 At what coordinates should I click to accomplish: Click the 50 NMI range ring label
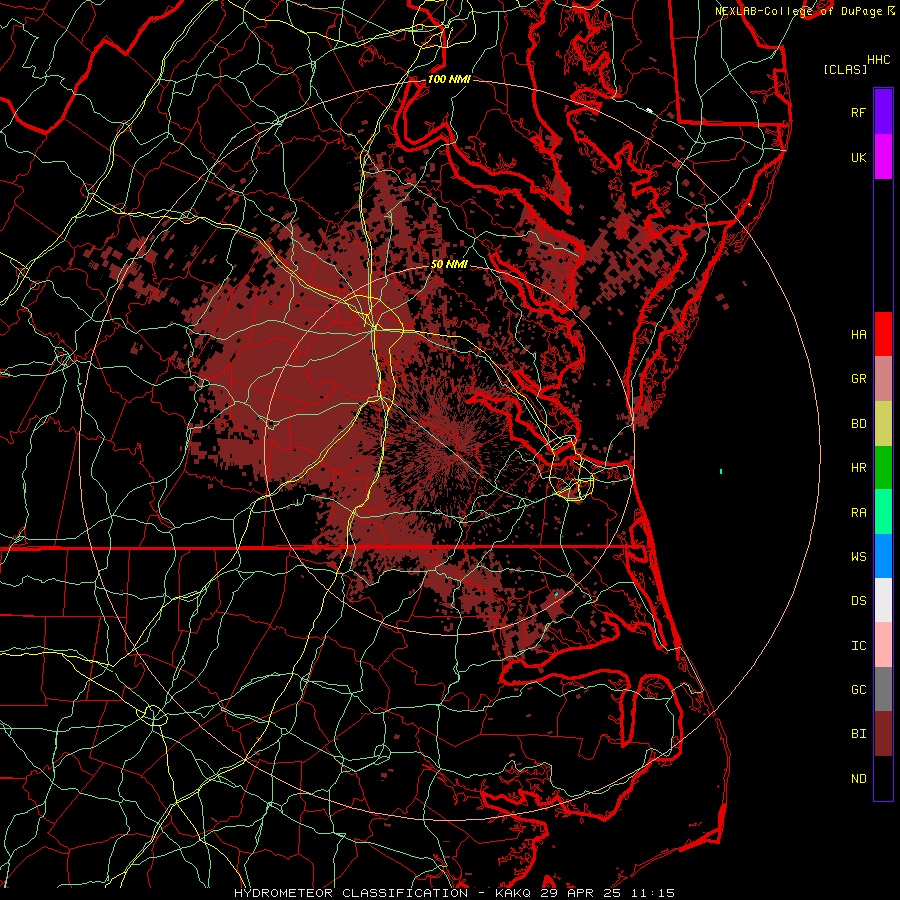coord(449,264)
